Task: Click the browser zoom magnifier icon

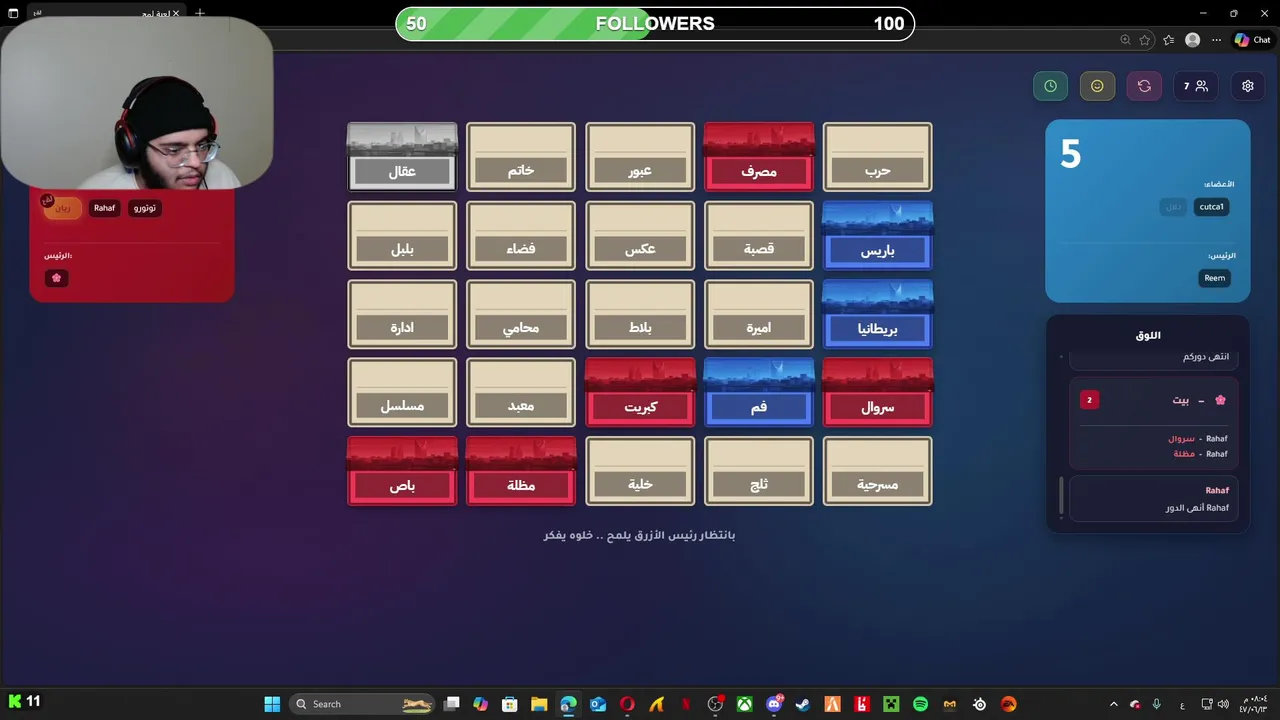Action: click(1125, 40)
